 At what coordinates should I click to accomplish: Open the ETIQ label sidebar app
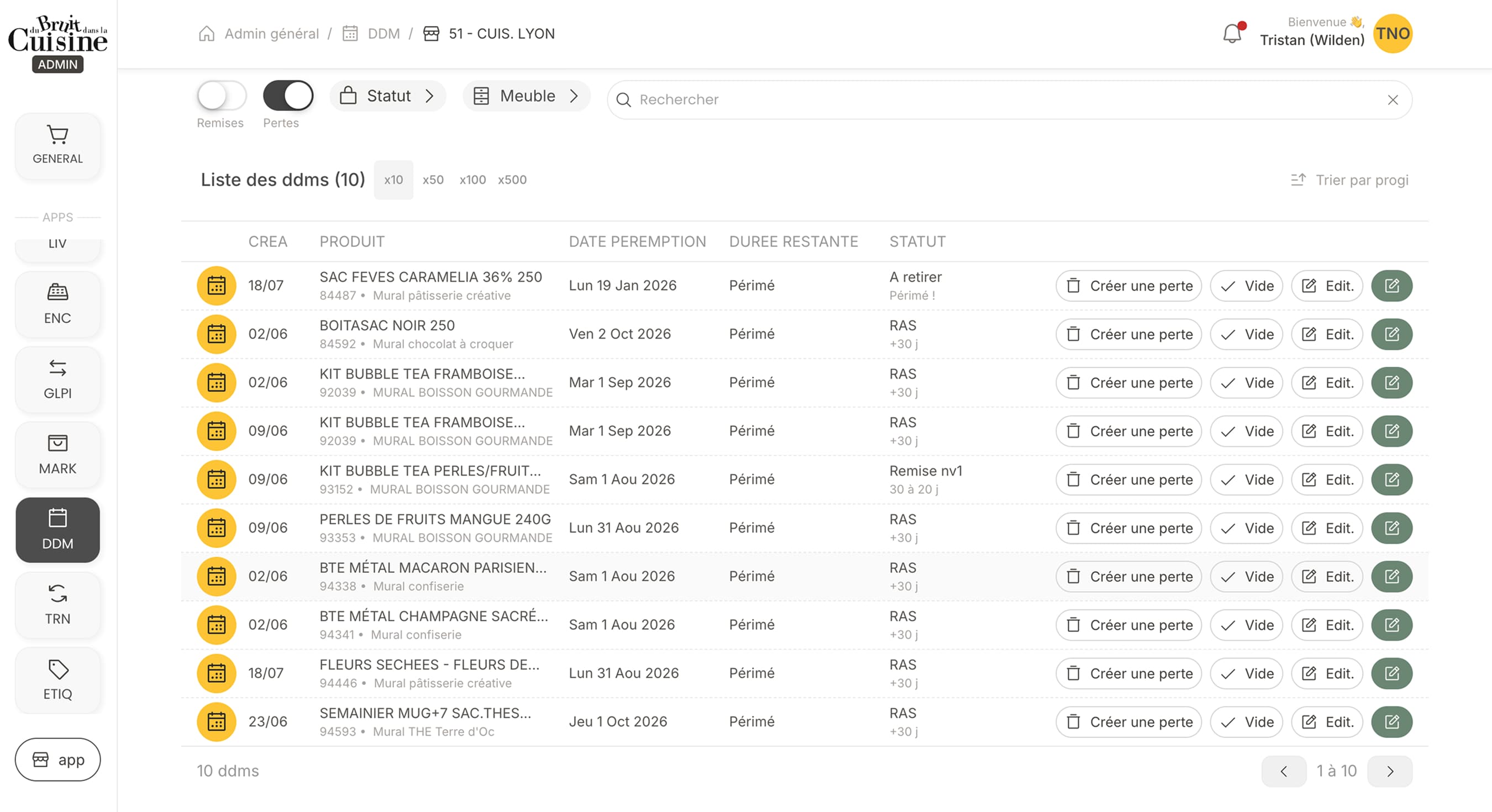pyautogui.click(x=57, y=681)
